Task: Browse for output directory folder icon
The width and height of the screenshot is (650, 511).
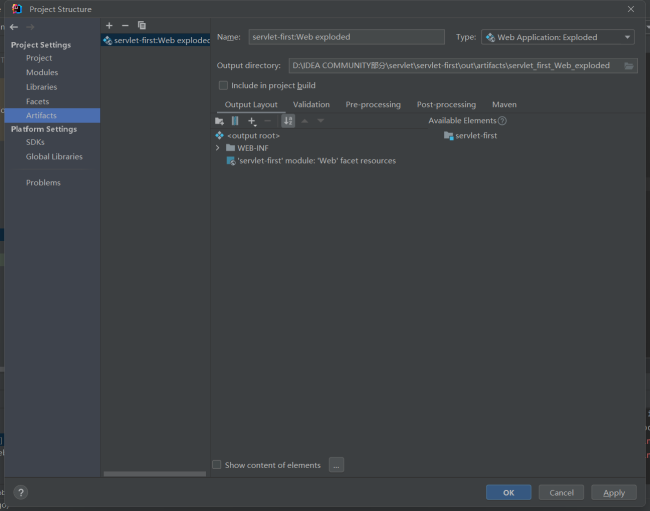Action: tap(629, 66)
